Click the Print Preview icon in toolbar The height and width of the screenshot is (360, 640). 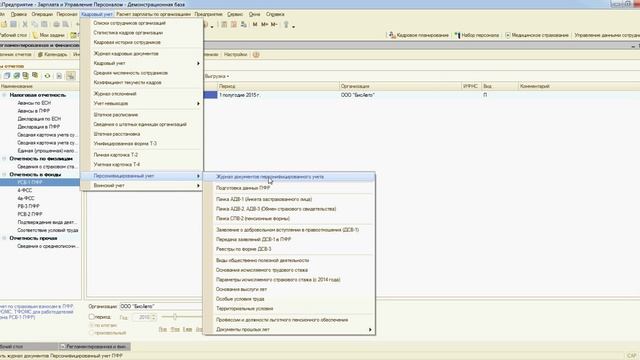point(65,24)
